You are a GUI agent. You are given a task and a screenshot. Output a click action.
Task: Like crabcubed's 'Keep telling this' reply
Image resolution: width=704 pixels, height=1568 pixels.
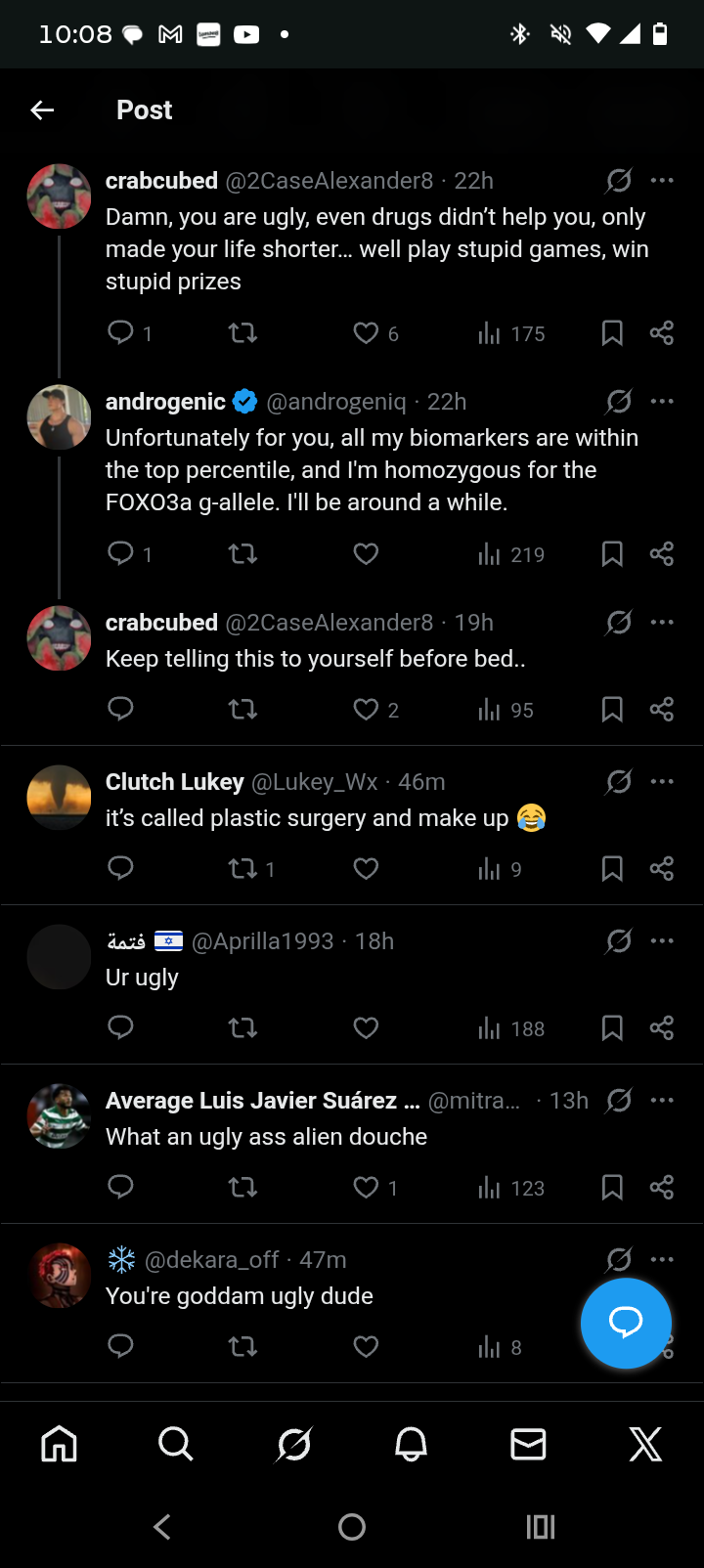pyautogui.click(x=366, y=710)
